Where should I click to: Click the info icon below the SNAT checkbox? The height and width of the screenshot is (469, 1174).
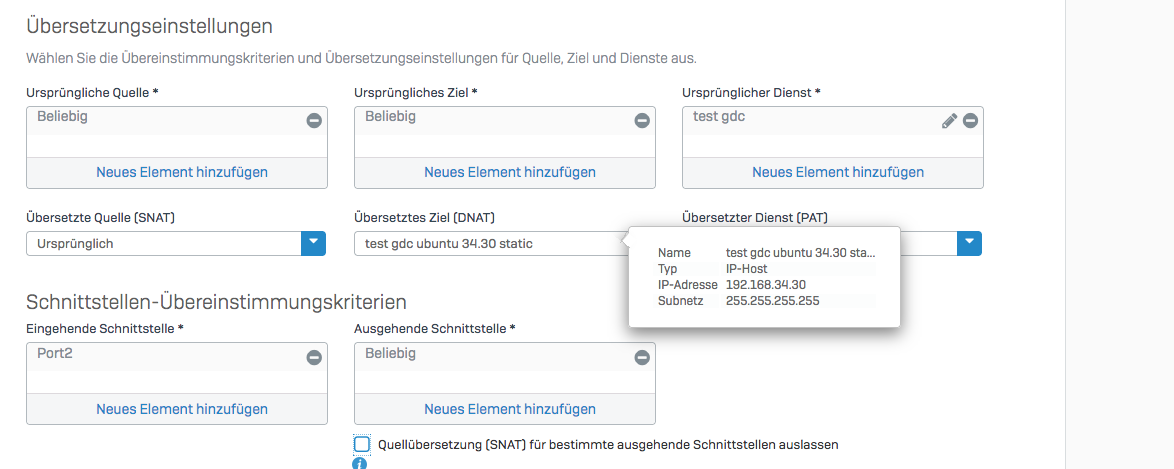point(360,464)
